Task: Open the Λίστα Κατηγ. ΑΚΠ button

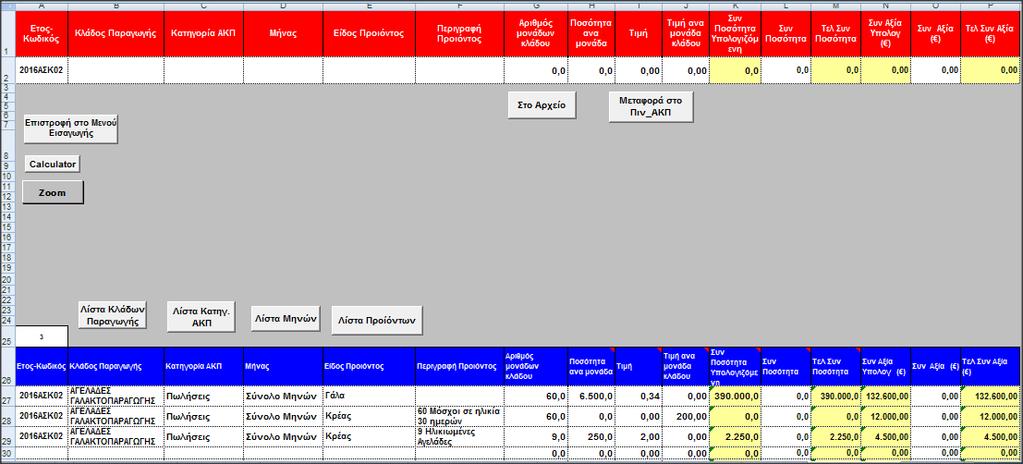Action: 202,317
